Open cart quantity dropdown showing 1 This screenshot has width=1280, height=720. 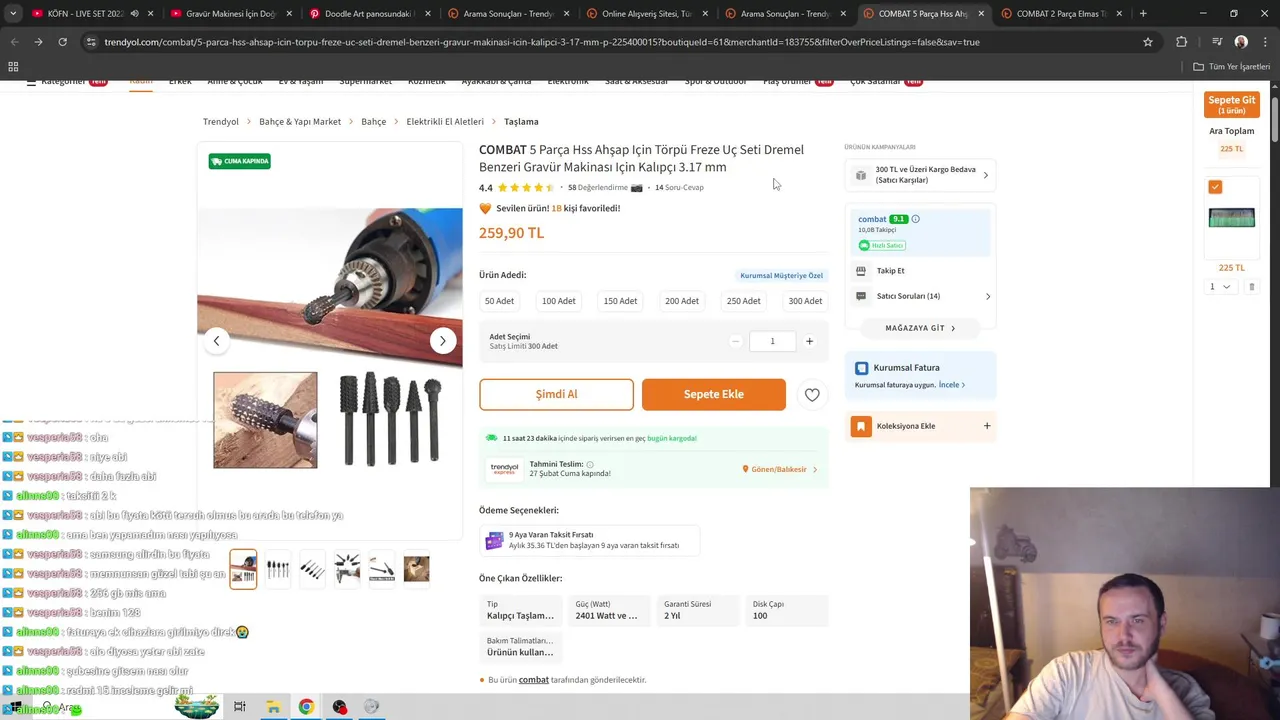(x=1219, y=287)
